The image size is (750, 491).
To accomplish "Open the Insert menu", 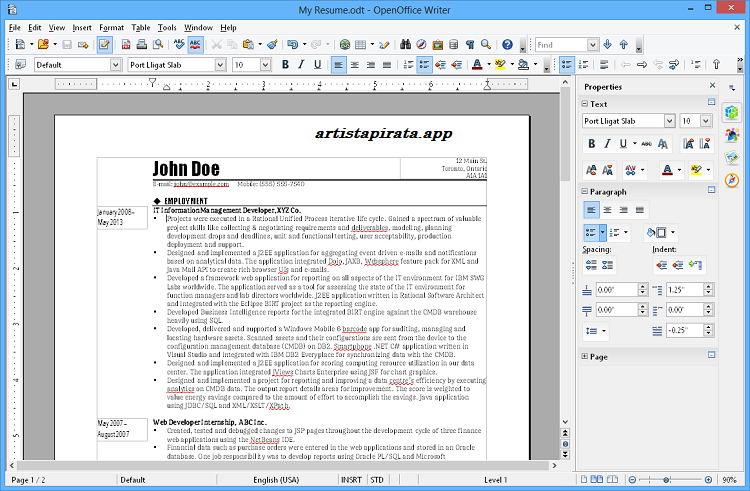I will click(x=82, y=27).
